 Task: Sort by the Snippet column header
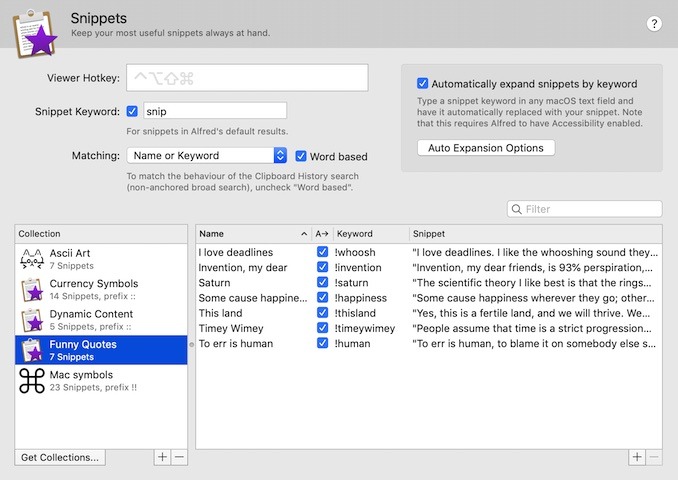point(535,234)
